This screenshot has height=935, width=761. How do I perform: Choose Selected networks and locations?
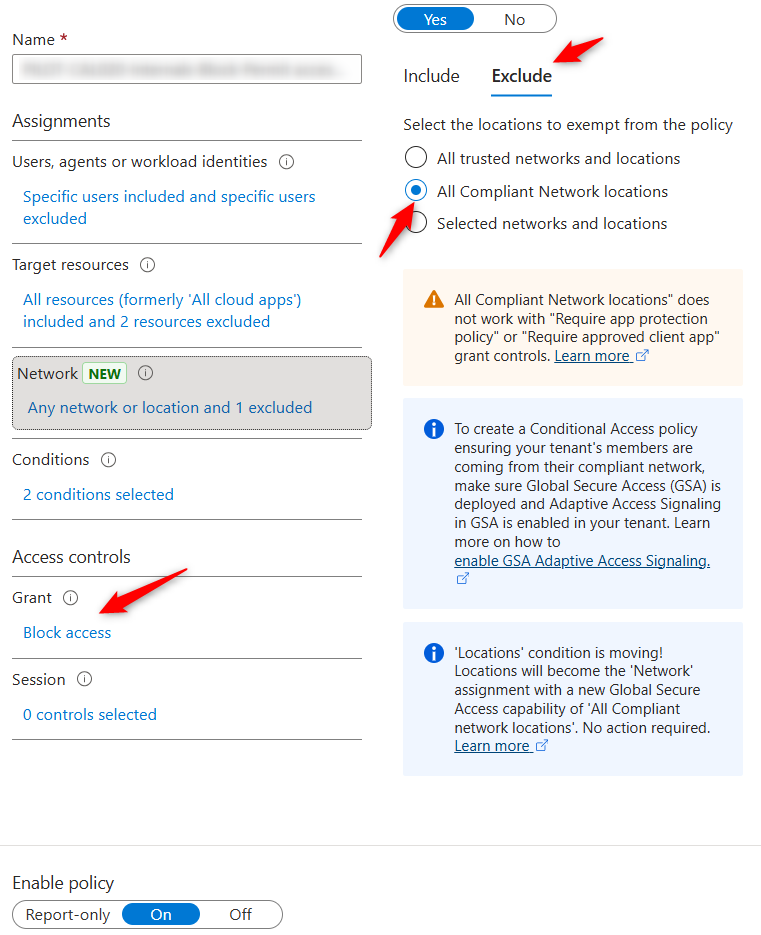(x=416, y=223)
